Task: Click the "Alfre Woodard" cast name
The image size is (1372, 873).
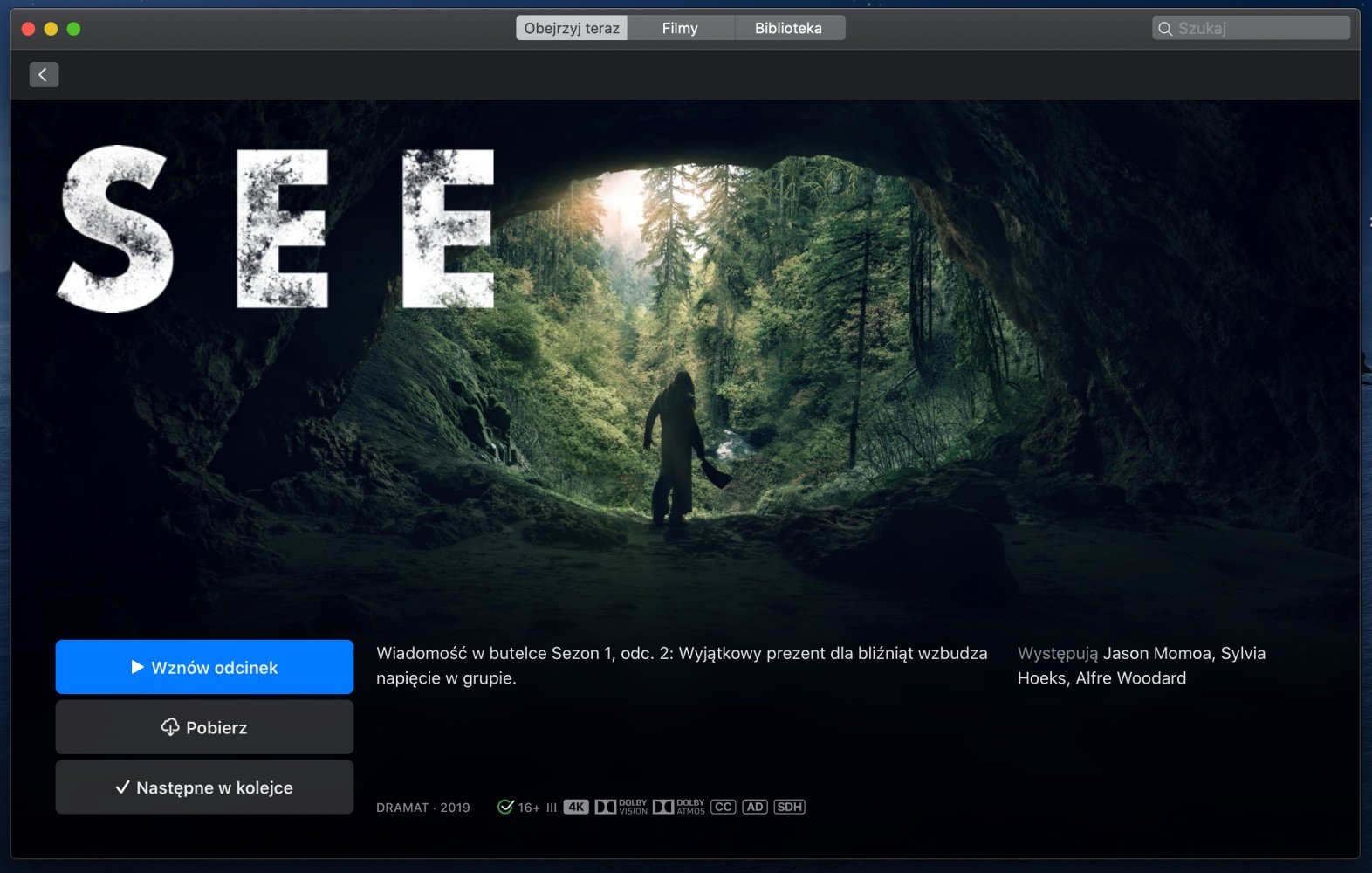Action: pos(1130,678)
